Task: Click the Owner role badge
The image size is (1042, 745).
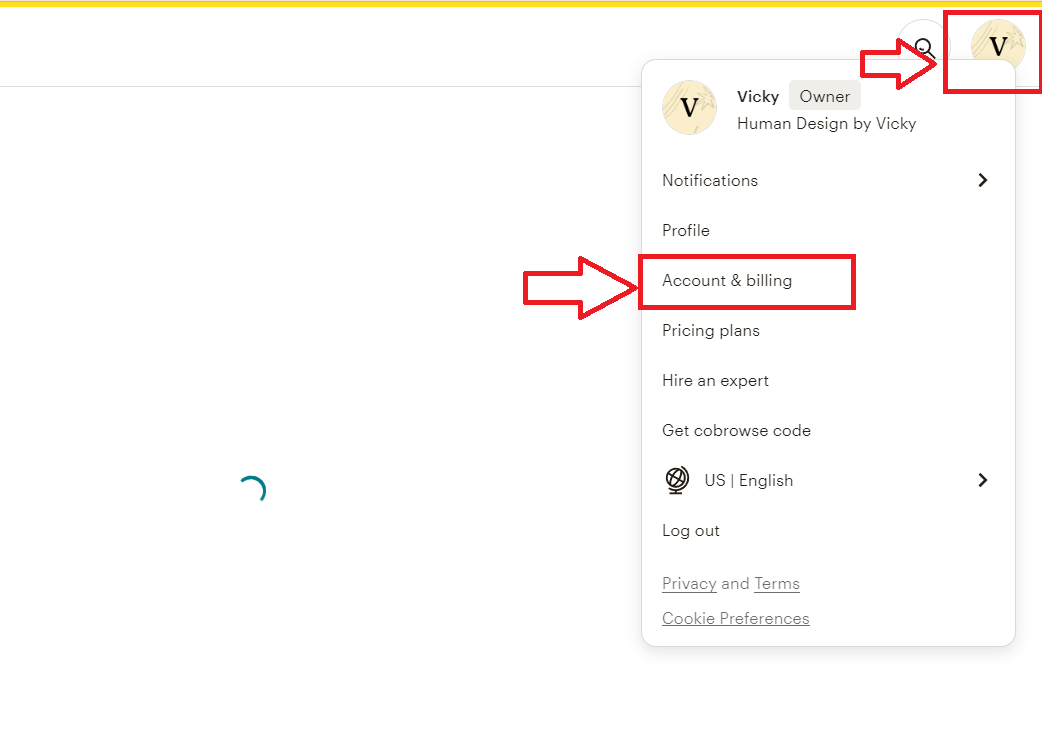Action: 825,96
